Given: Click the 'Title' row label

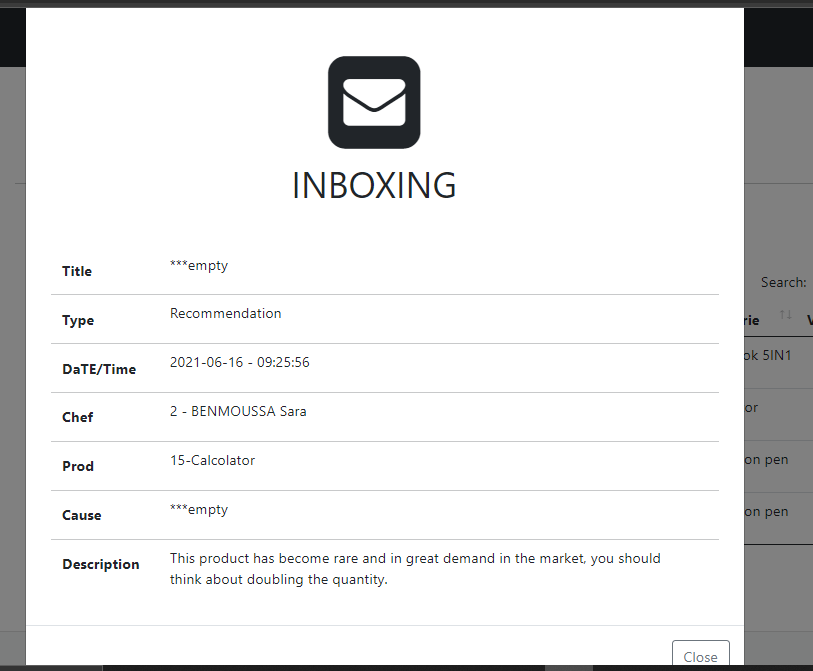Looking at the screenshot, I should pos(77,271).
